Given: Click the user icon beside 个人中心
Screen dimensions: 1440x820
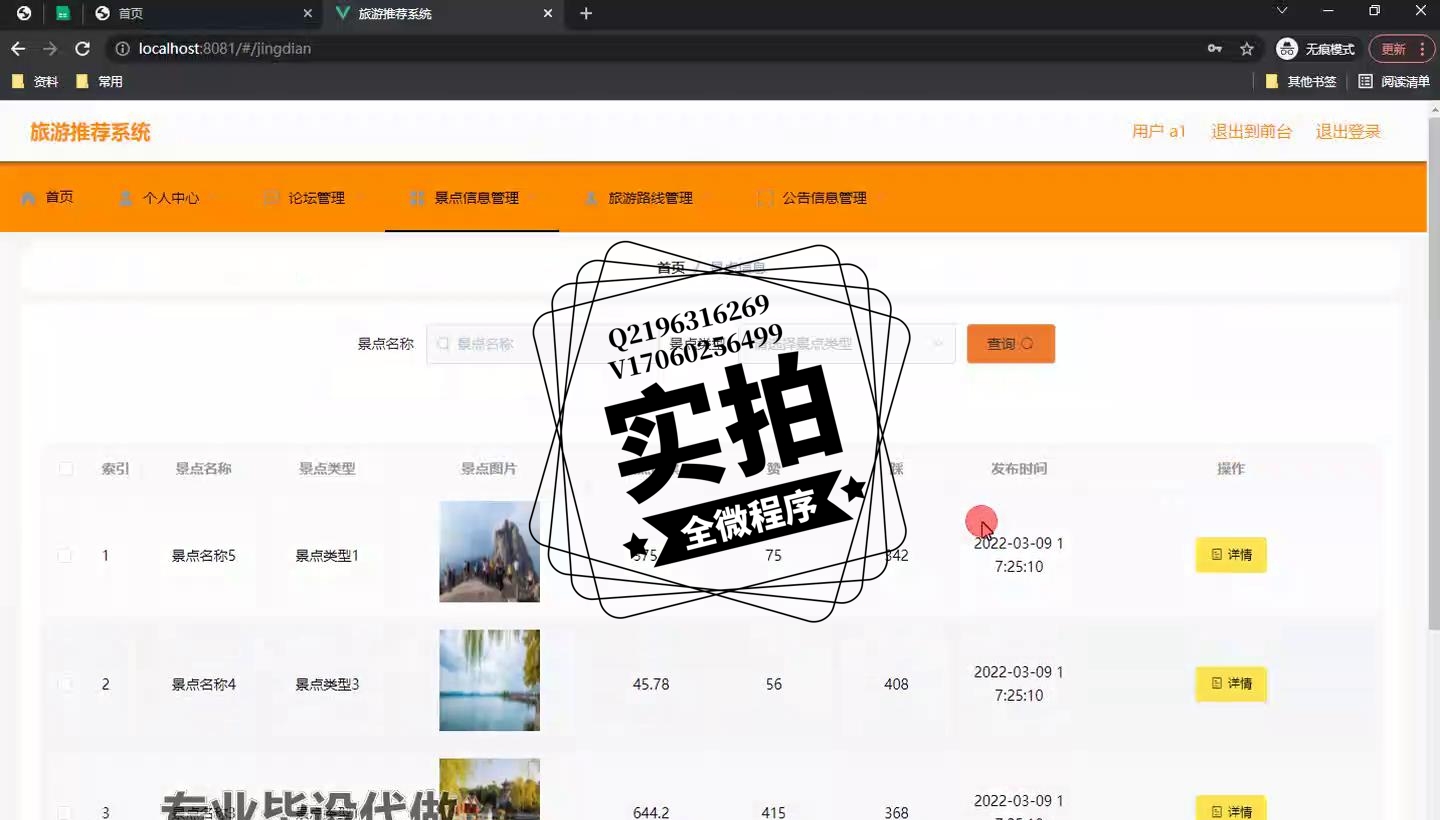Looking at the screenshot, I should pos(126,198).
